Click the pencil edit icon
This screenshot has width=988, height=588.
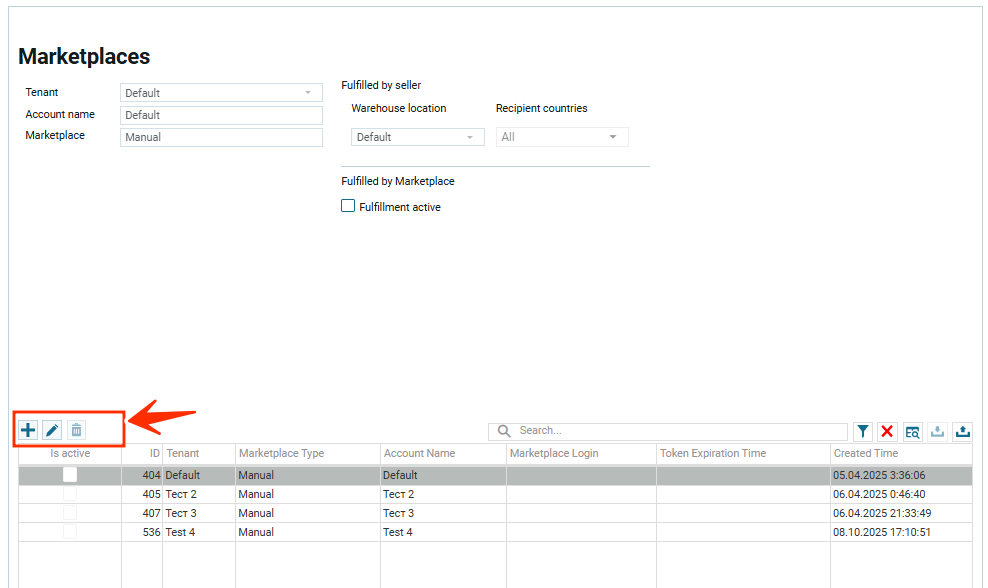52,430
